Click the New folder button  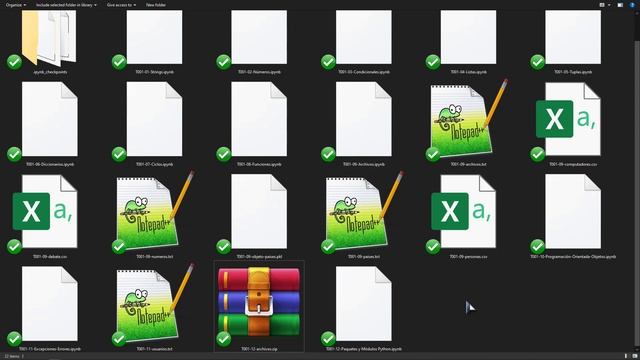156,5
